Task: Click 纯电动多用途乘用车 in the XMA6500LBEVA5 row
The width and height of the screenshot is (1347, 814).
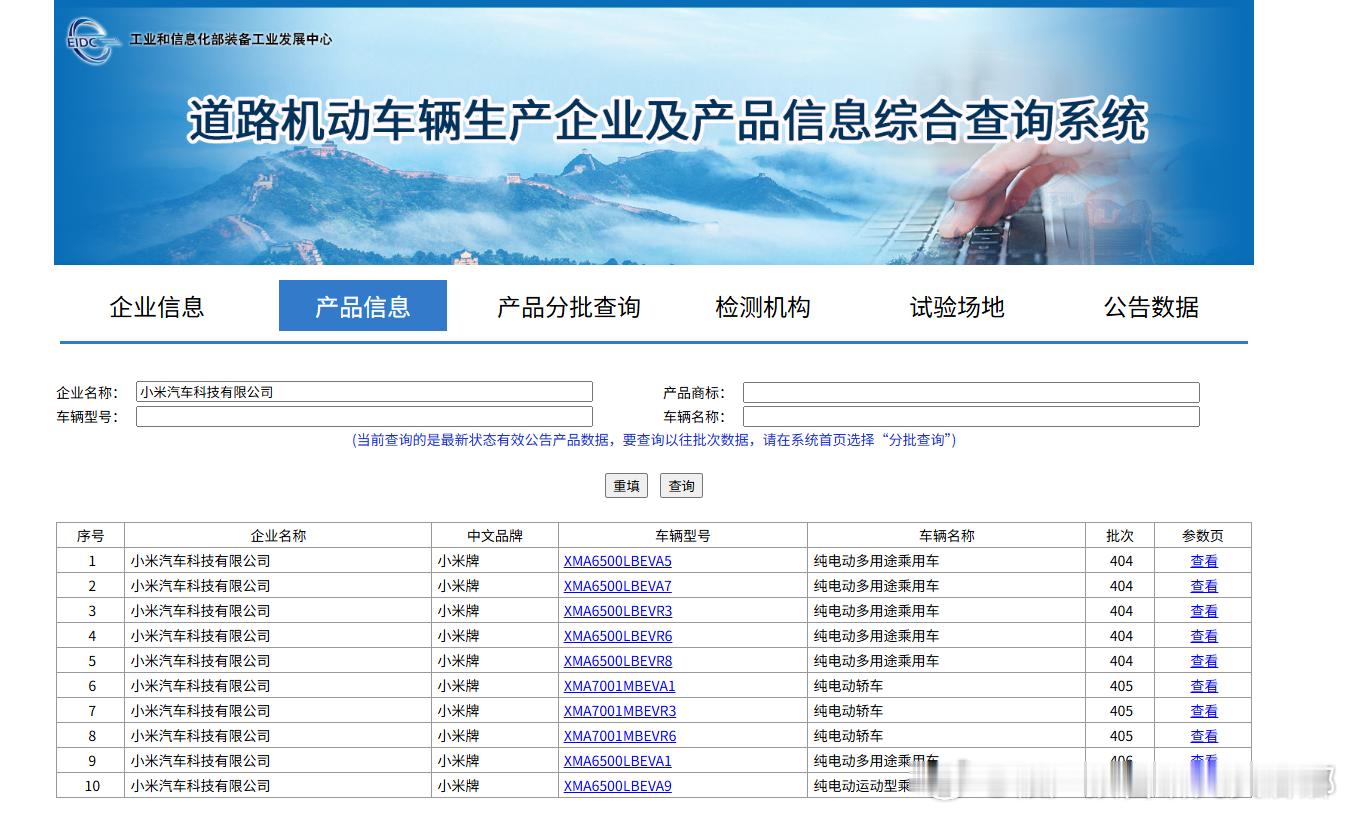Action: tap(876, 561)
